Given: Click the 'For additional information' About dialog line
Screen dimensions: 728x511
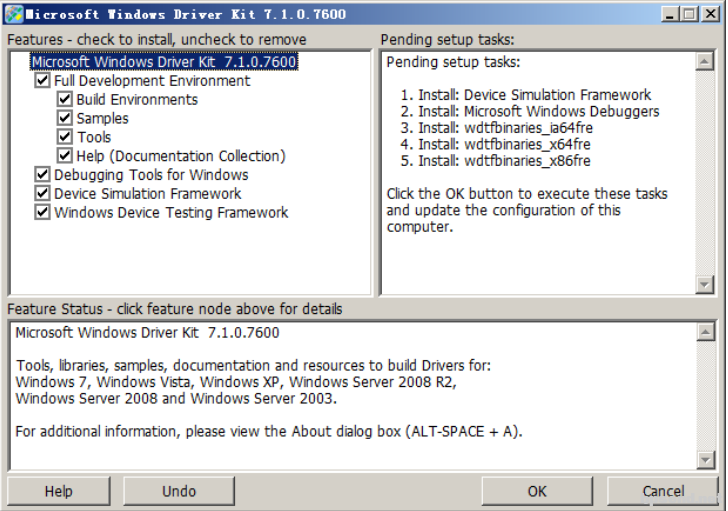Looking at the screenshot, I should pos(269,432).
